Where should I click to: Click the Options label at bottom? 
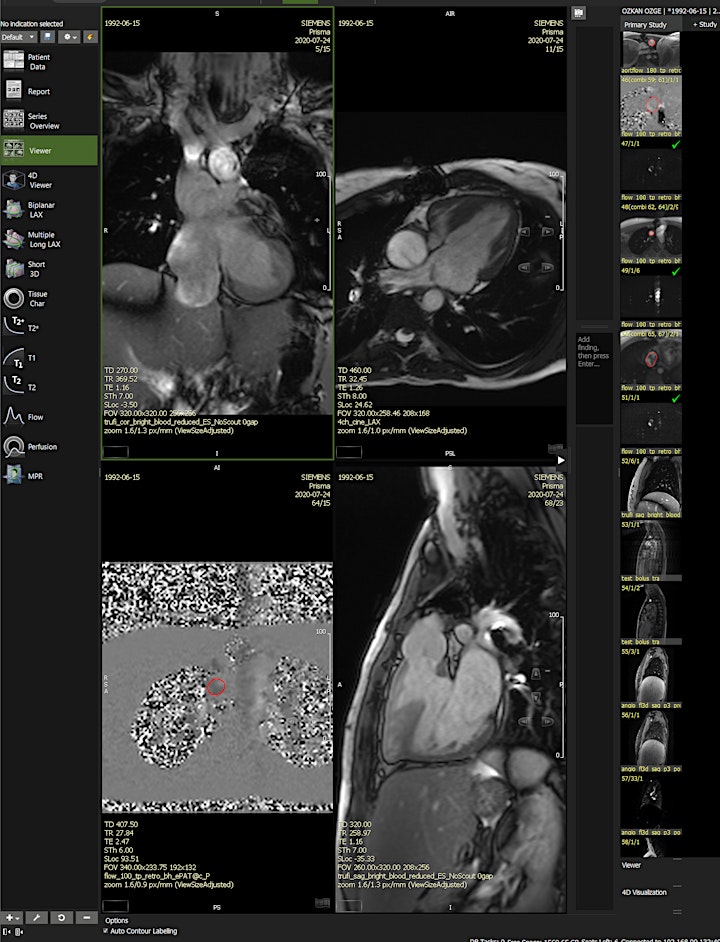click(117, 920)
